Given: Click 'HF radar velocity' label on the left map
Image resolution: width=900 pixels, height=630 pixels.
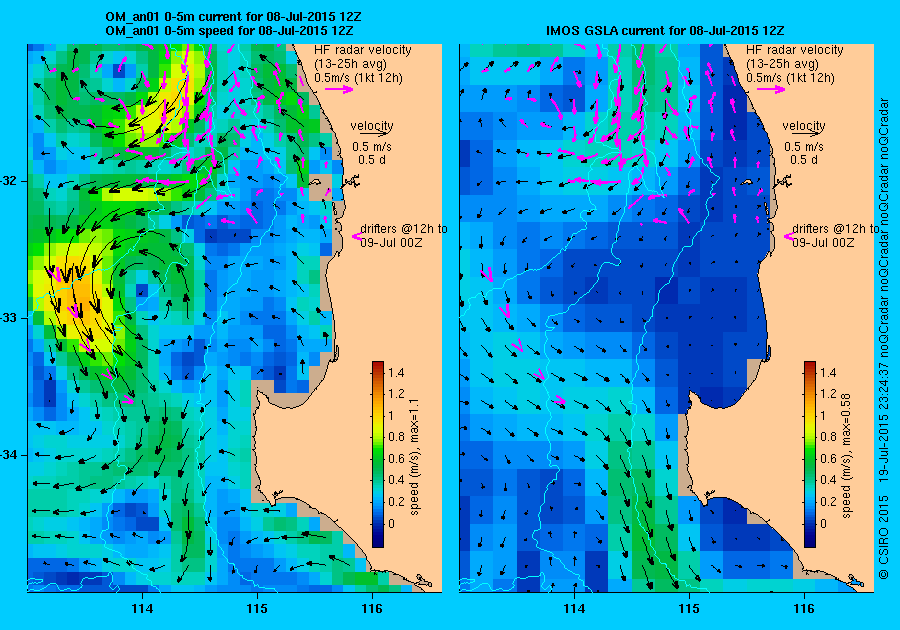Looking at the screenshot, I should point(363,50).
